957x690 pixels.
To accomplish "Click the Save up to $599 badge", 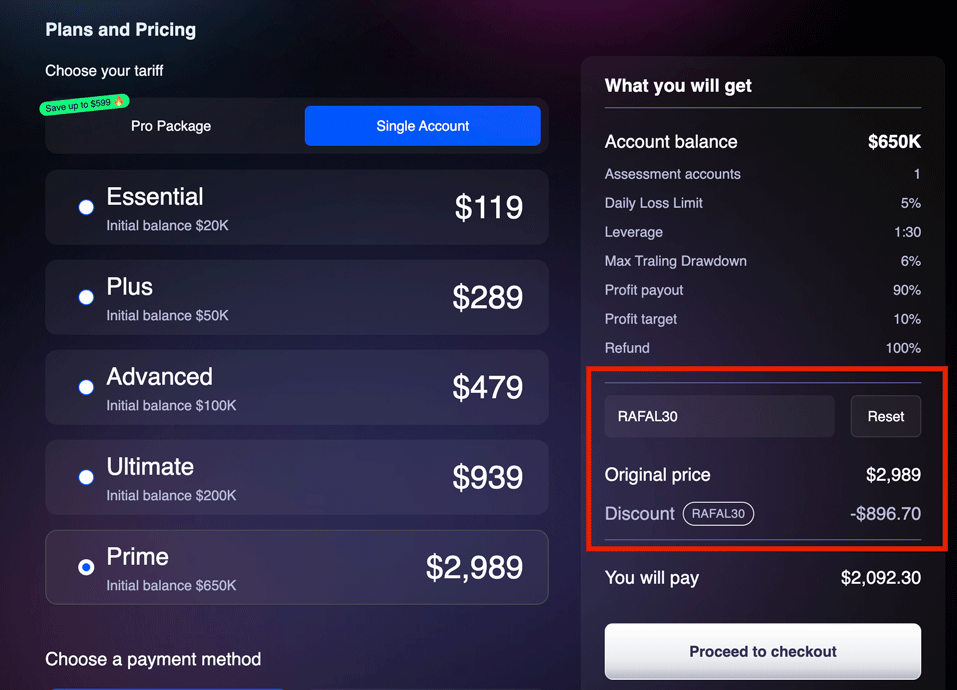I will pos(80,105).
